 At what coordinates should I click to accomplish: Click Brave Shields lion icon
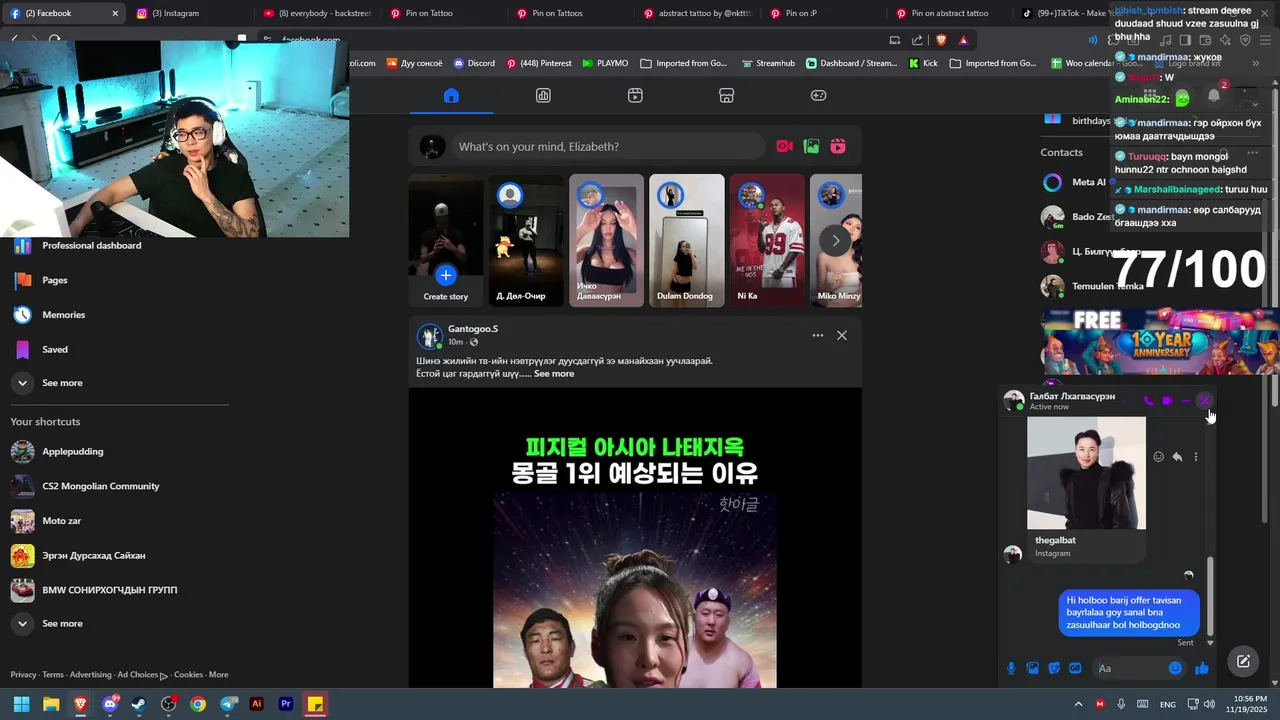[941, 40]
